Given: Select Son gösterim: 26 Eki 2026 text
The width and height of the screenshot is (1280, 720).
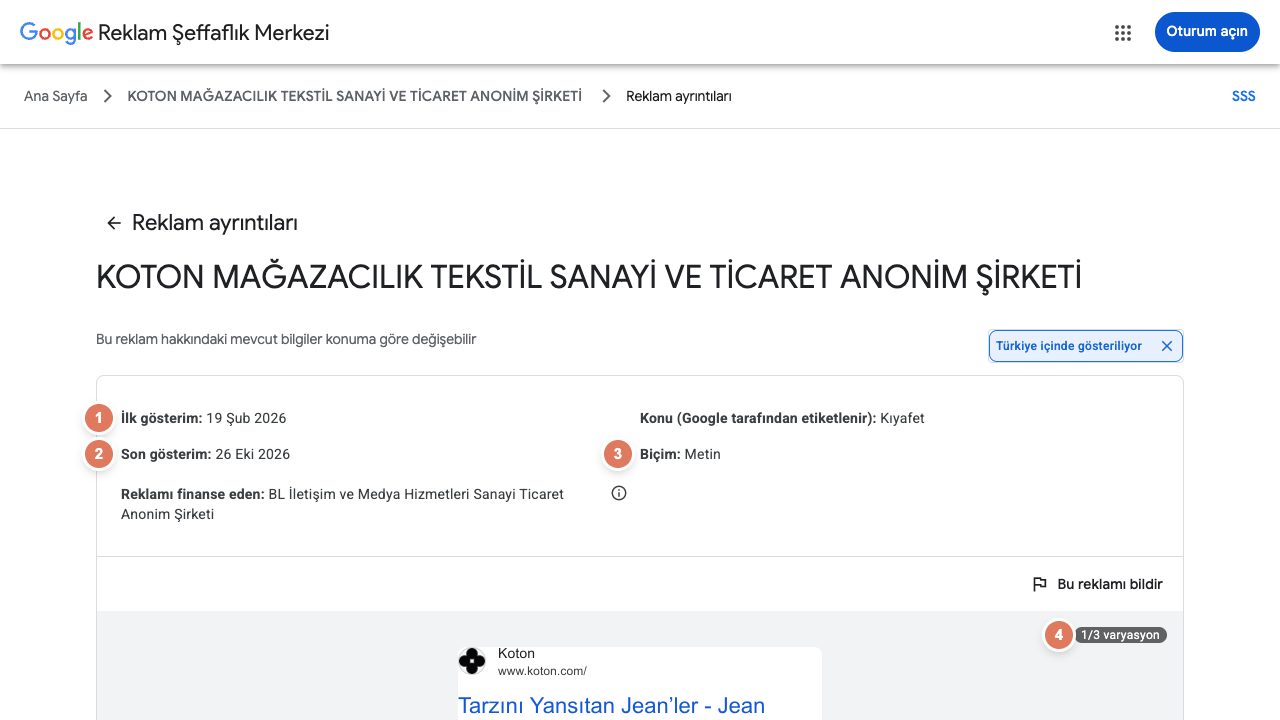Looking at the screenshot, I should click(x=205, y=454).
